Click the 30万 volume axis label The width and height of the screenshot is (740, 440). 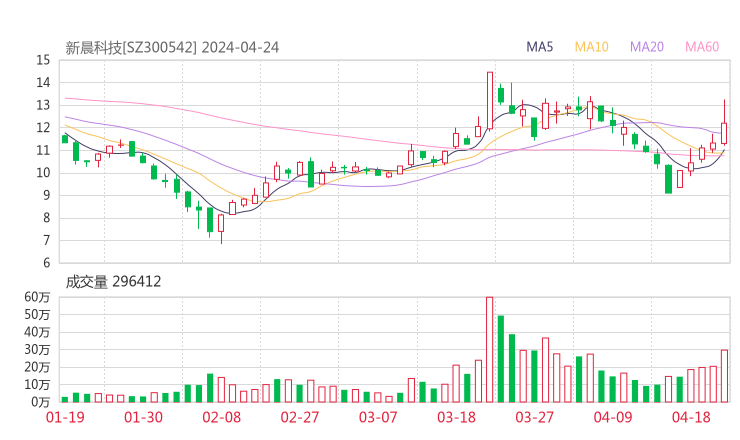37,350
